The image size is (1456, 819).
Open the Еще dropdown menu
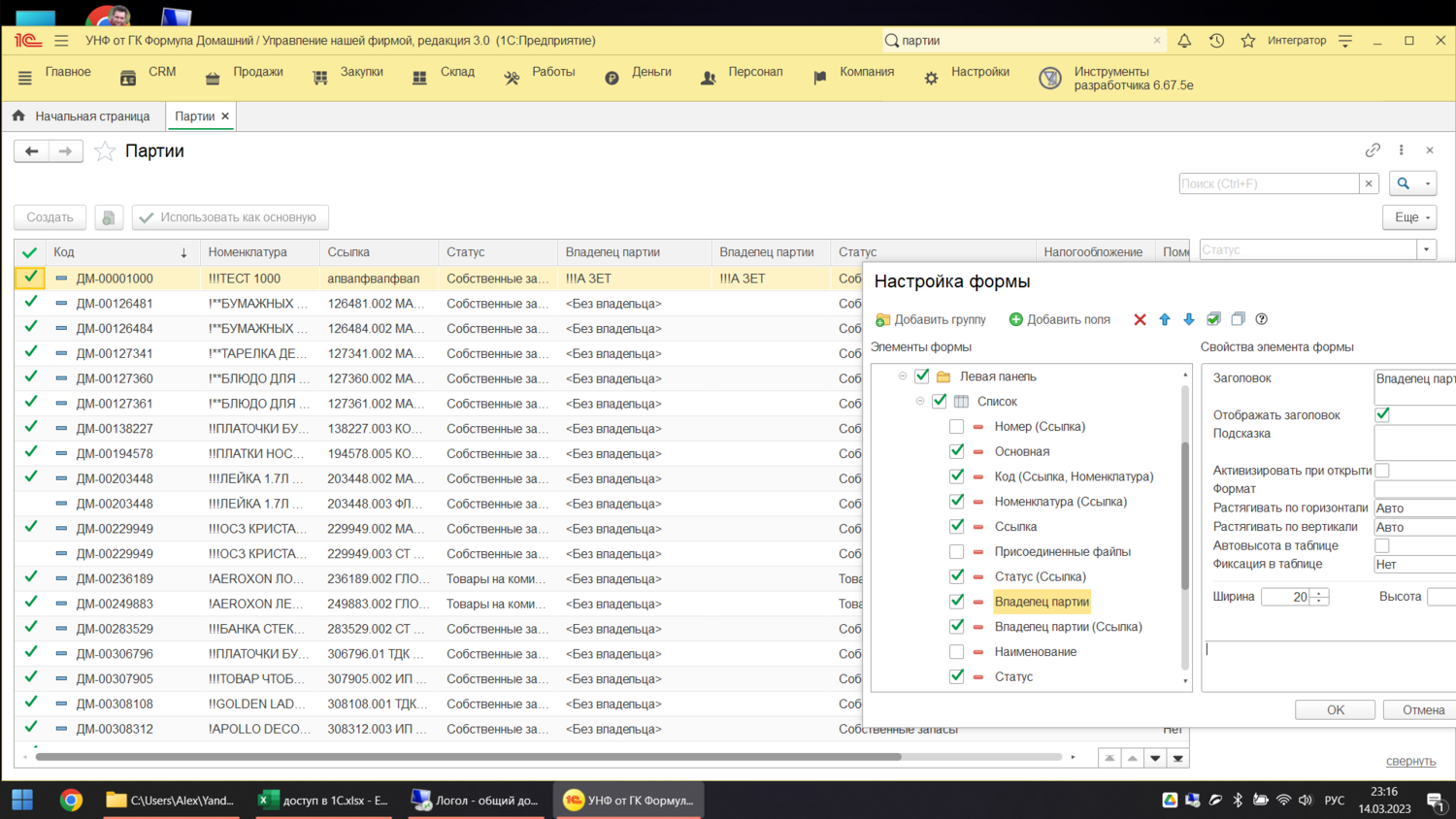pos(1409,217)
